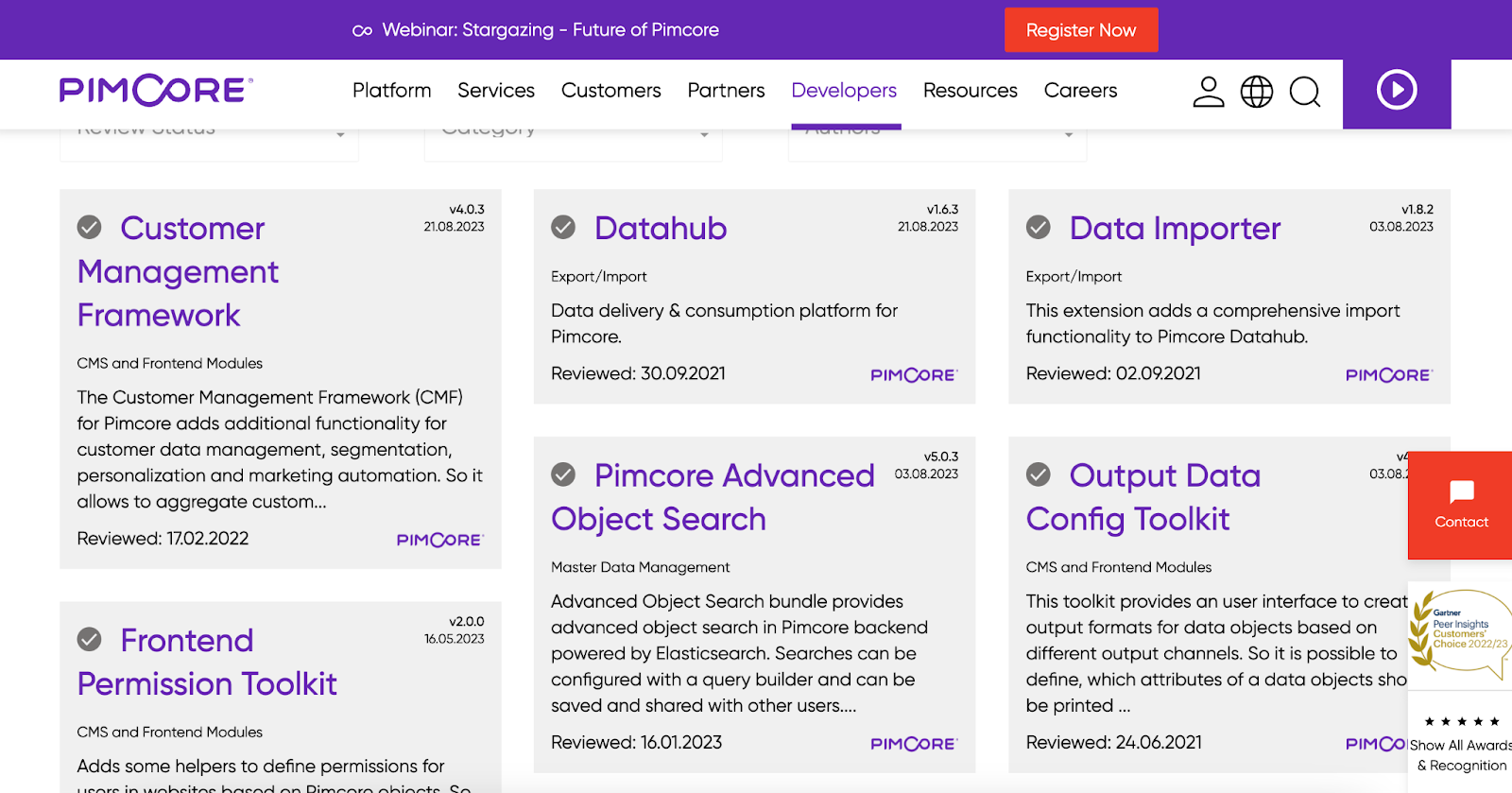Click version v1.8.2 on Data Importer card
This screenshot has width=1512, height=793.
(1417, 210)
